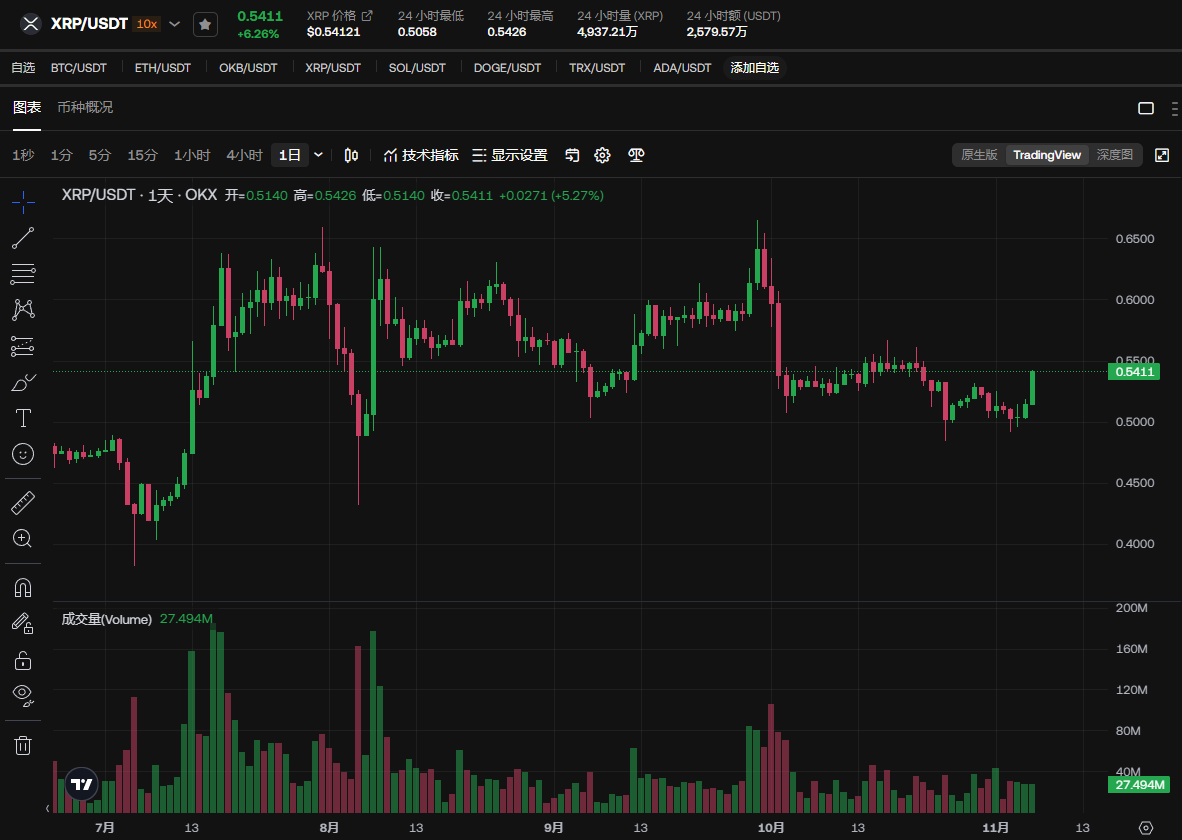Open the emoji sticker tool
This screenshot has width=1182, height=840.
coord(23,454)
